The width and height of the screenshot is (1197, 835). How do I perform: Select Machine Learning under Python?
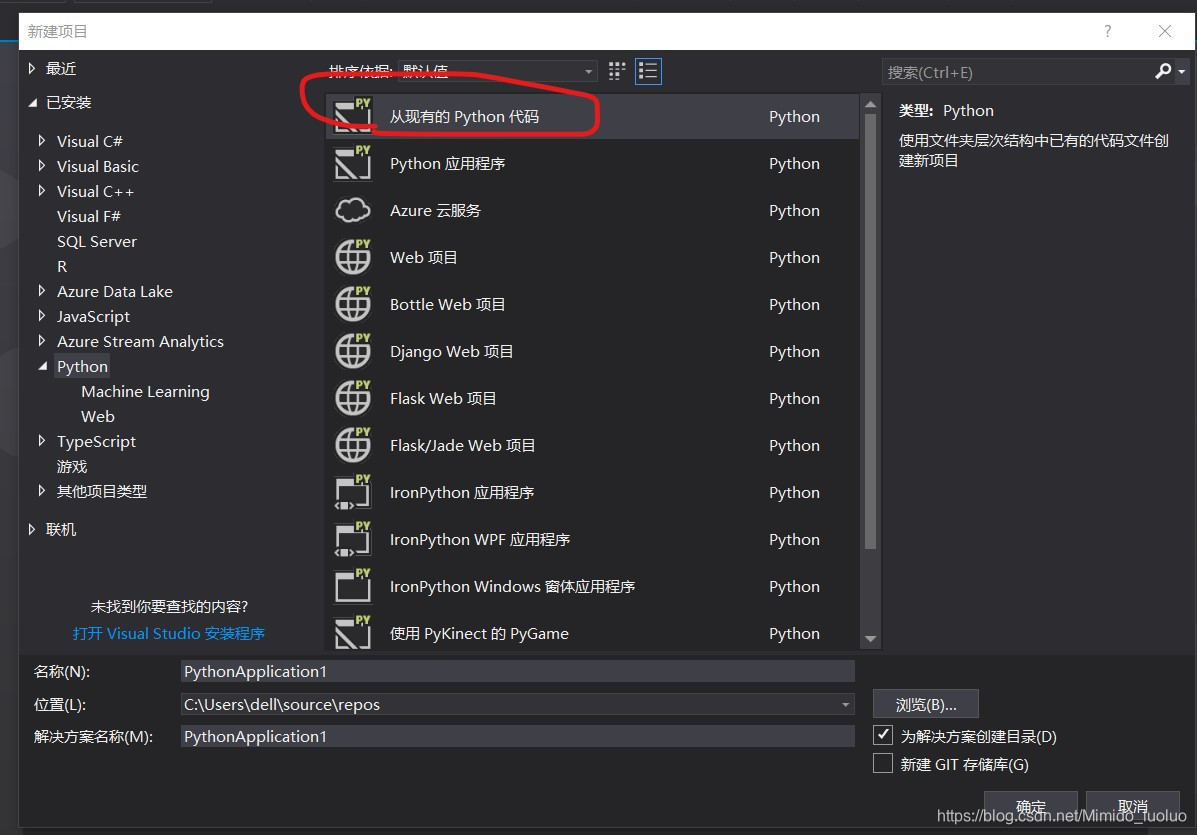pos(145,392)
